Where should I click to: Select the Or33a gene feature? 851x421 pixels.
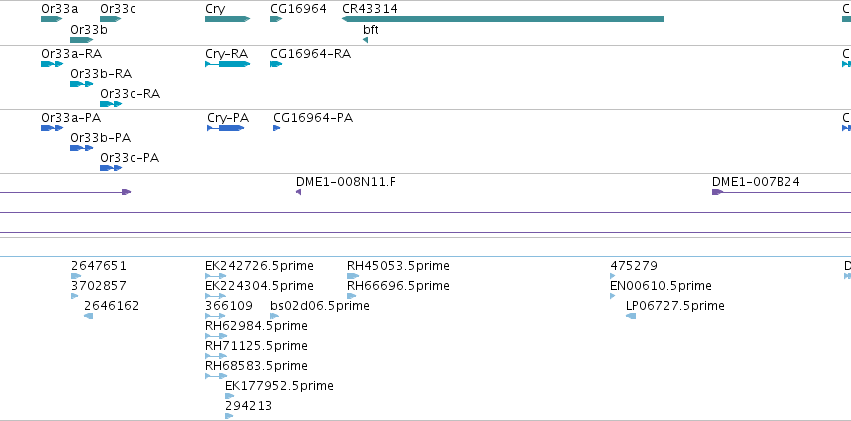pyautogui.click(x=52, y=19)
